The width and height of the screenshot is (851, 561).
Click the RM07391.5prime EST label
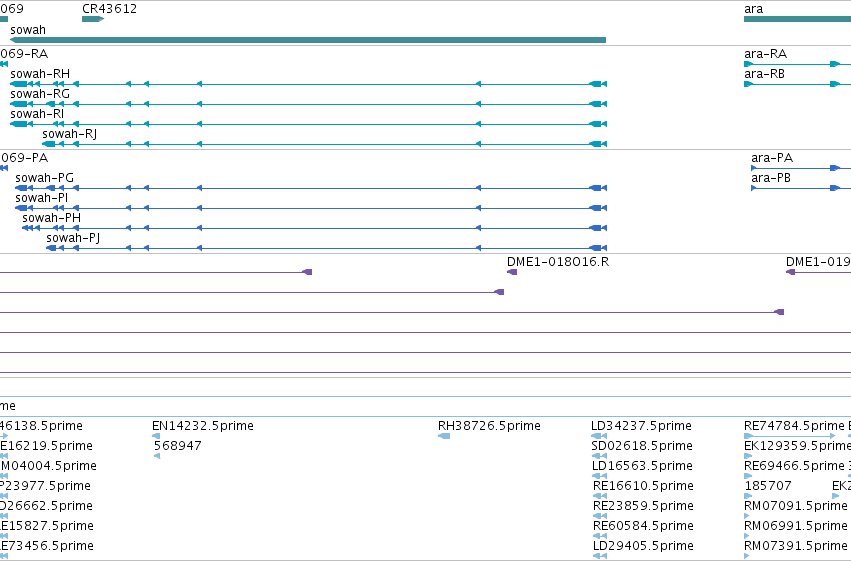click(x=796, y=546)
